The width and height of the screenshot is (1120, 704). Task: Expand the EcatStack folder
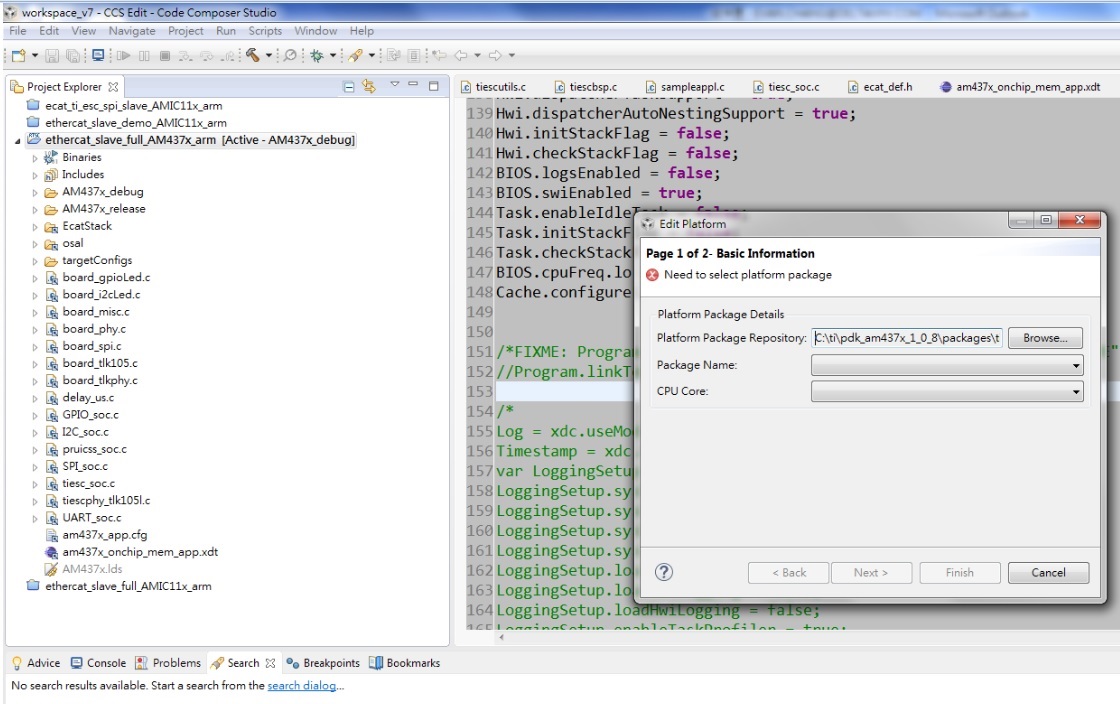click(x=35, y=226)
